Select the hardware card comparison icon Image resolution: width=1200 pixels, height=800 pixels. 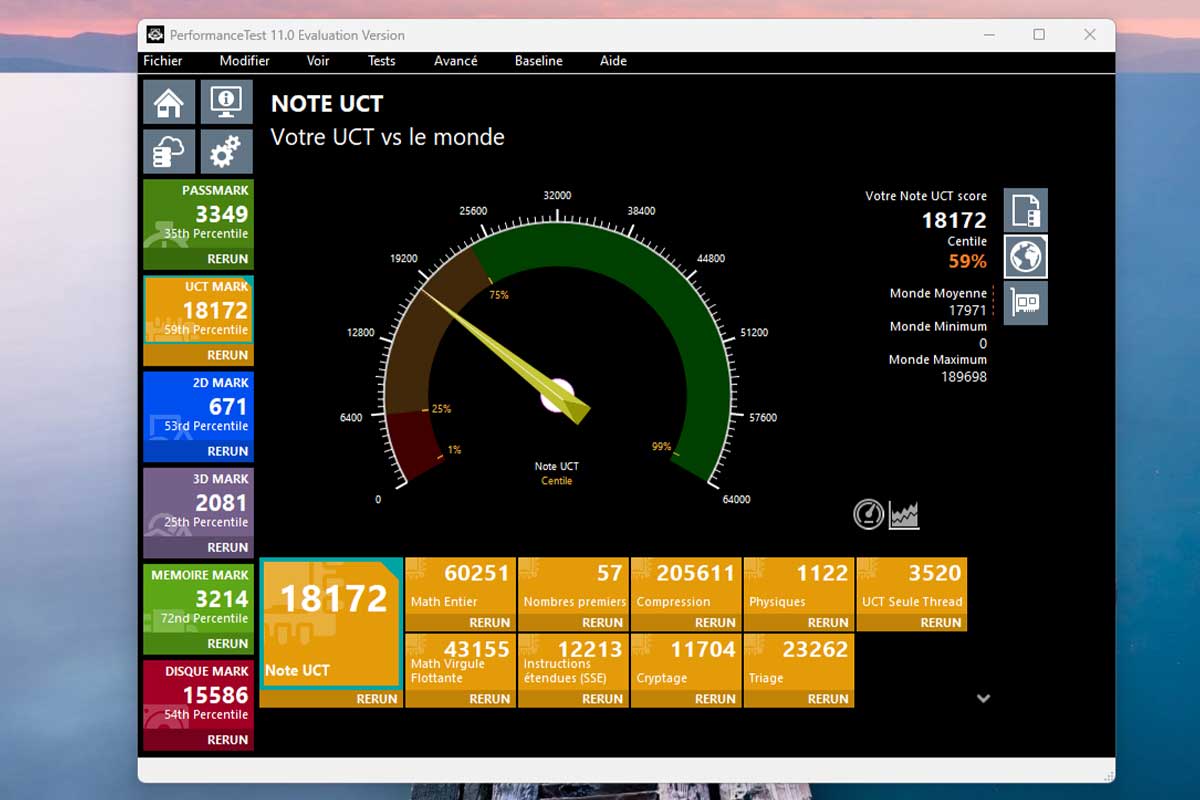pos(1026,303)
